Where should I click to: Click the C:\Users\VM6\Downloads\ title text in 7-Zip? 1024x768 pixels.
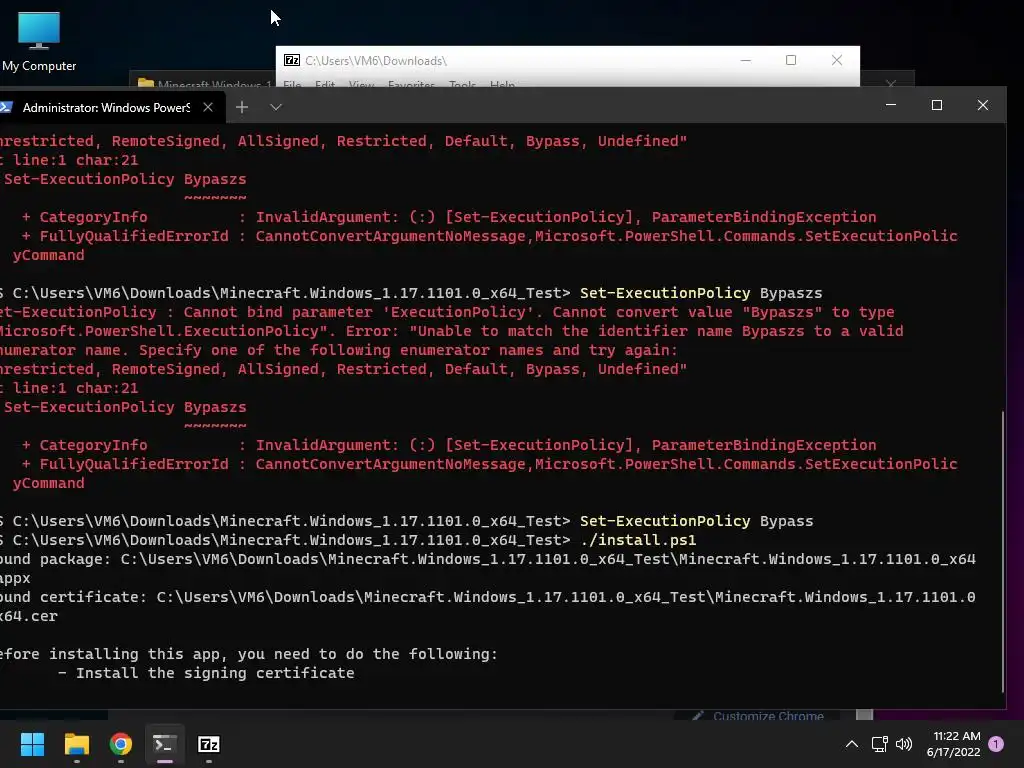[x=376, y=61]
